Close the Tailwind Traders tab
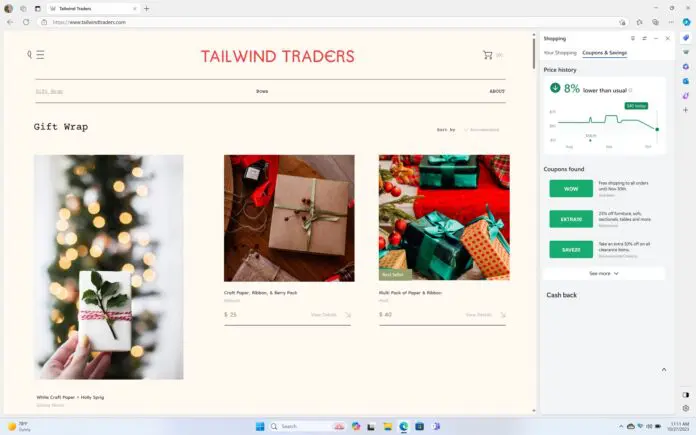The image size is (696, 435). coord(134,8)
